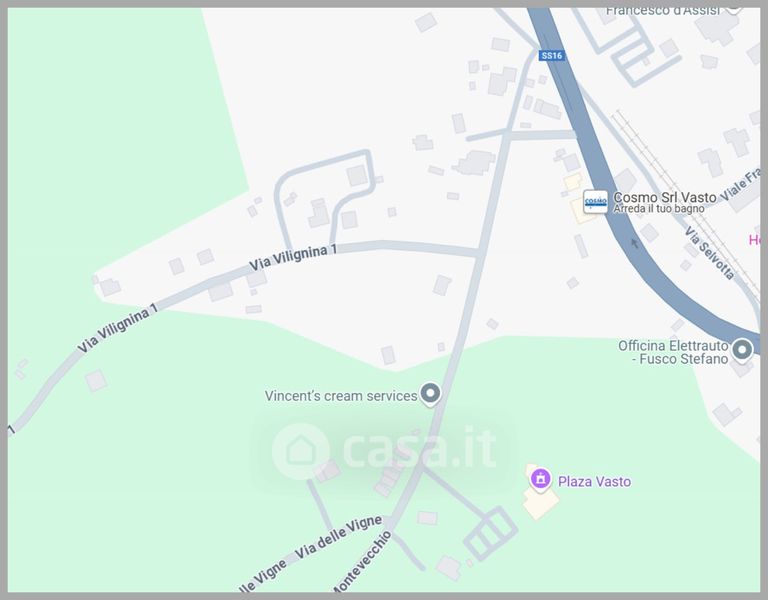The height and width of the screenshot is (600, 768).
Task: Click the casa.it watermark text
Action: pos(420,447)
